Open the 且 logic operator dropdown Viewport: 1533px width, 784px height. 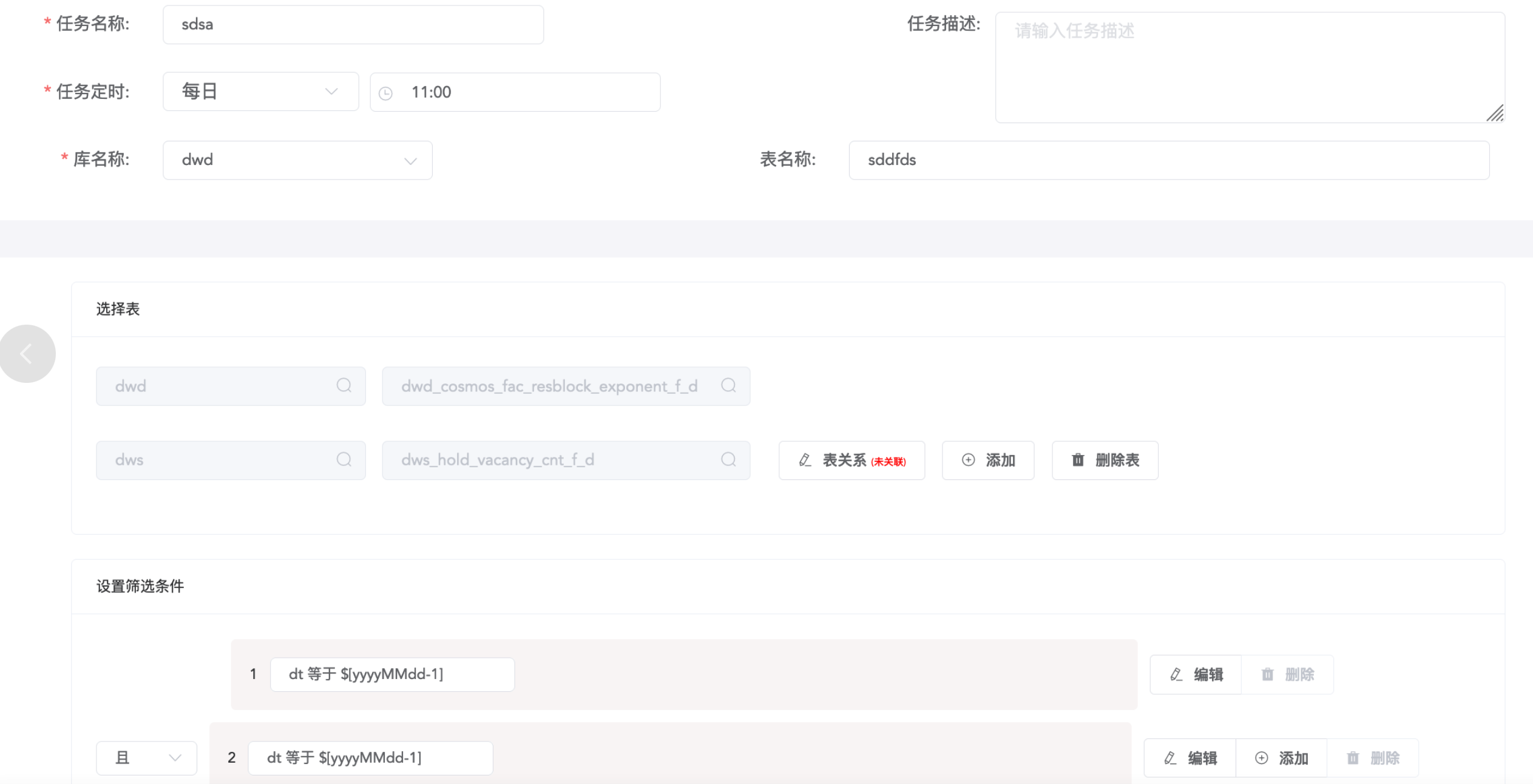click(146, 757)
